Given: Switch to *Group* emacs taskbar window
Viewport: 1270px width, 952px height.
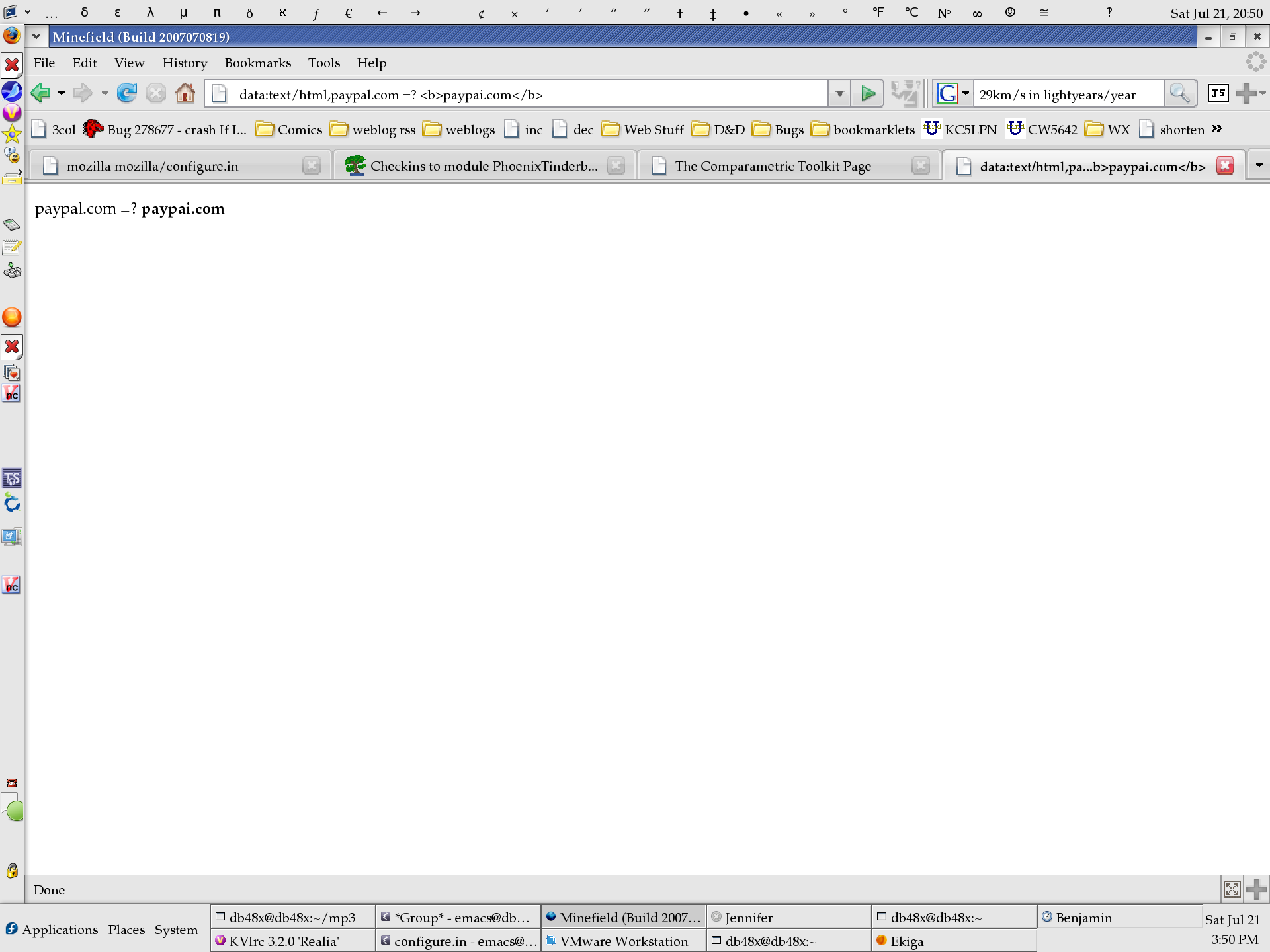Looking at the screenshot, I should [x=458, y=917].
